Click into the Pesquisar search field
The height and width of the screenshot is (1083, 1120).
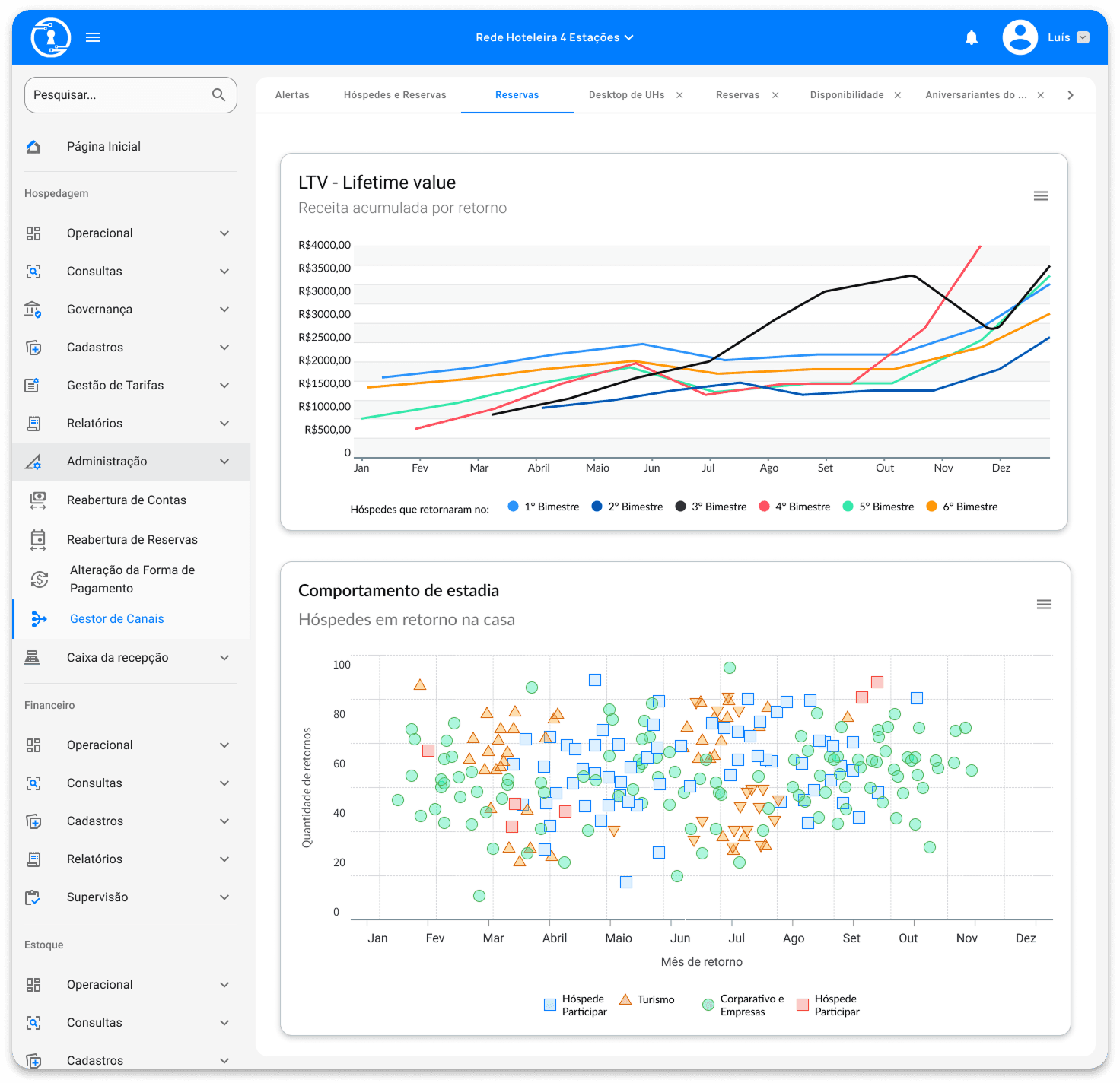point(118,95)
